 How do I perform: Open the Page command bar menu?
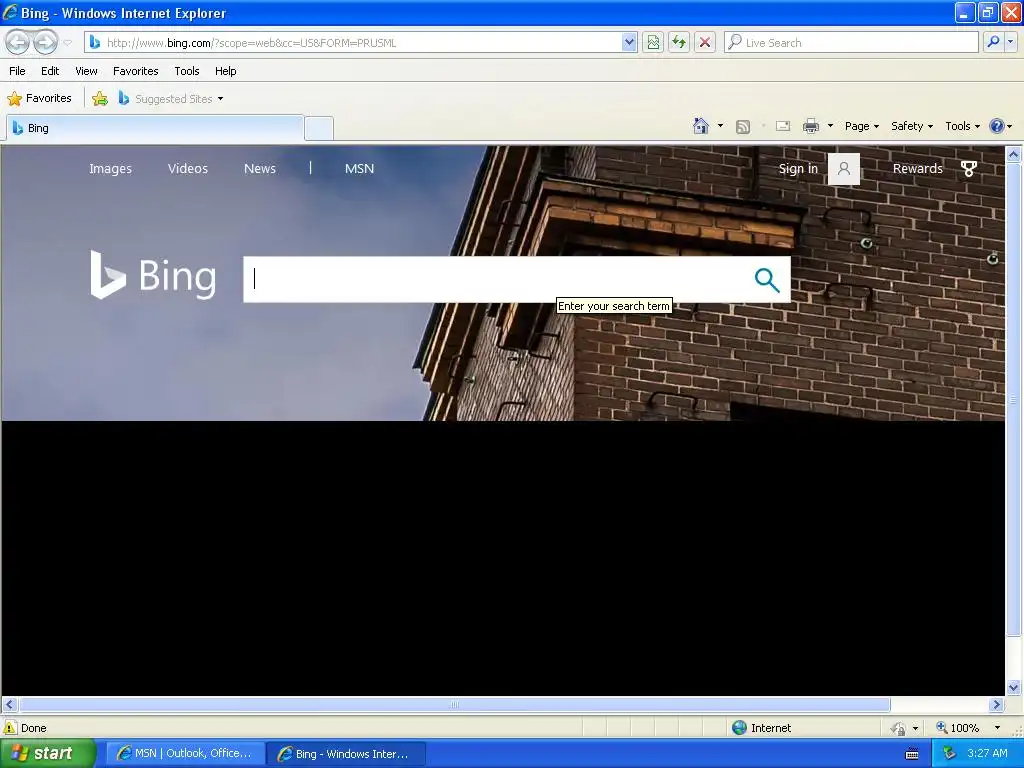click(861, 126)
